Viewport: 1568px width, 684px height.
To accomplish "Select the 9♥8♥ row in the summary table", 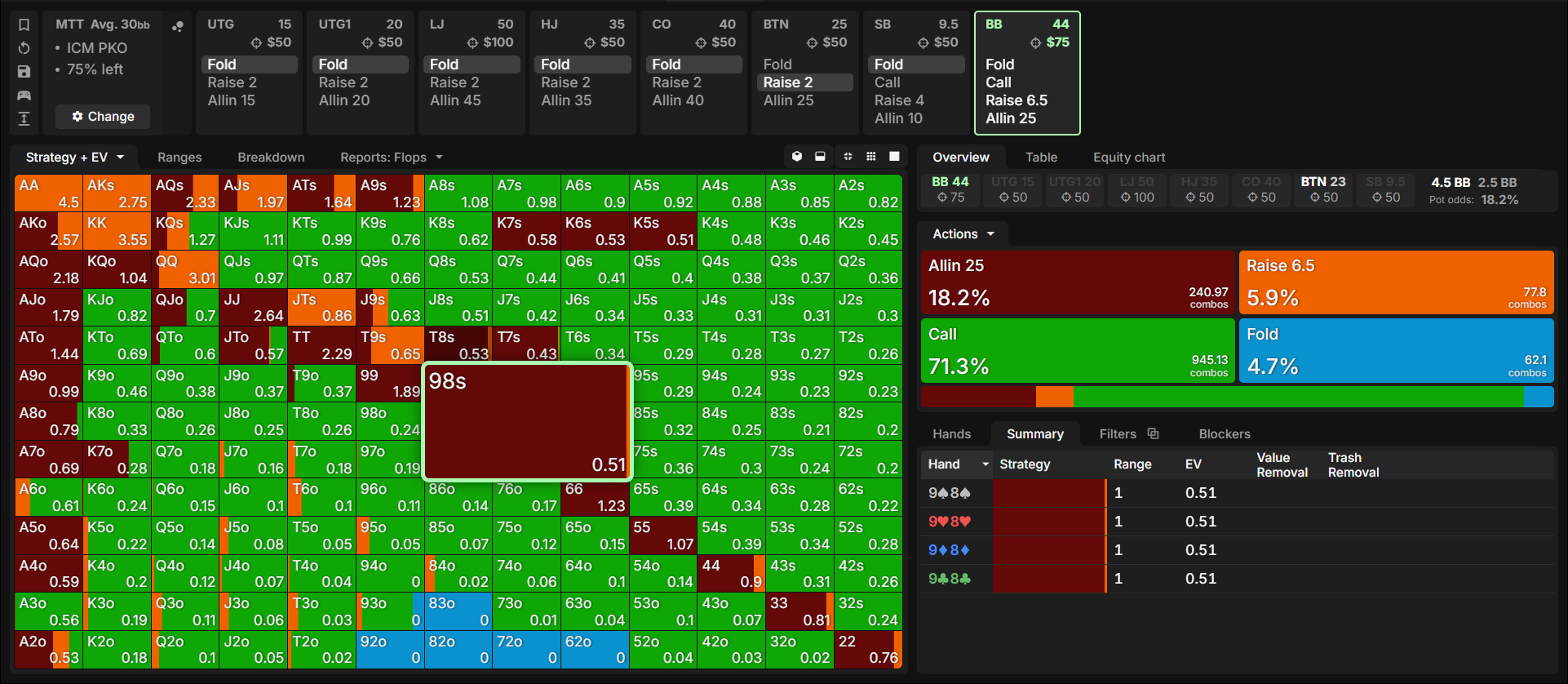I will pyautogui.click(x=1236, y=522).
